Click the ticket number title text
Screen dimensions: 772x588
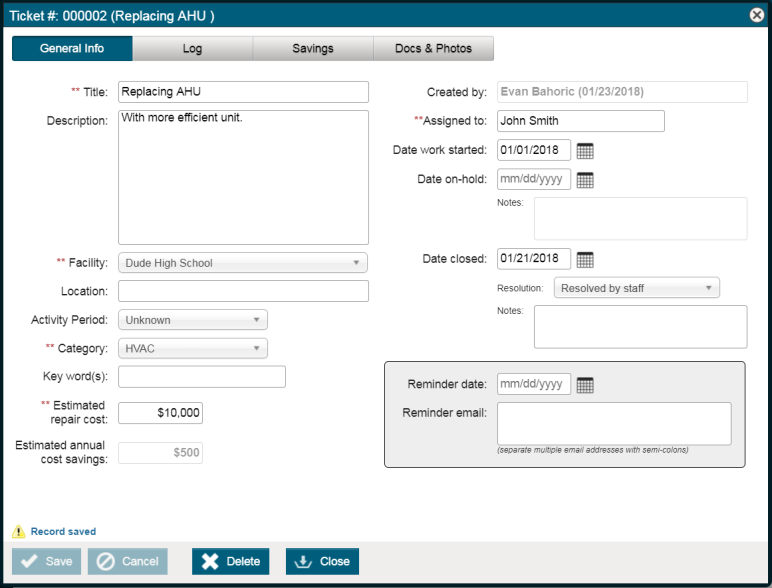(x=112, y=16)
